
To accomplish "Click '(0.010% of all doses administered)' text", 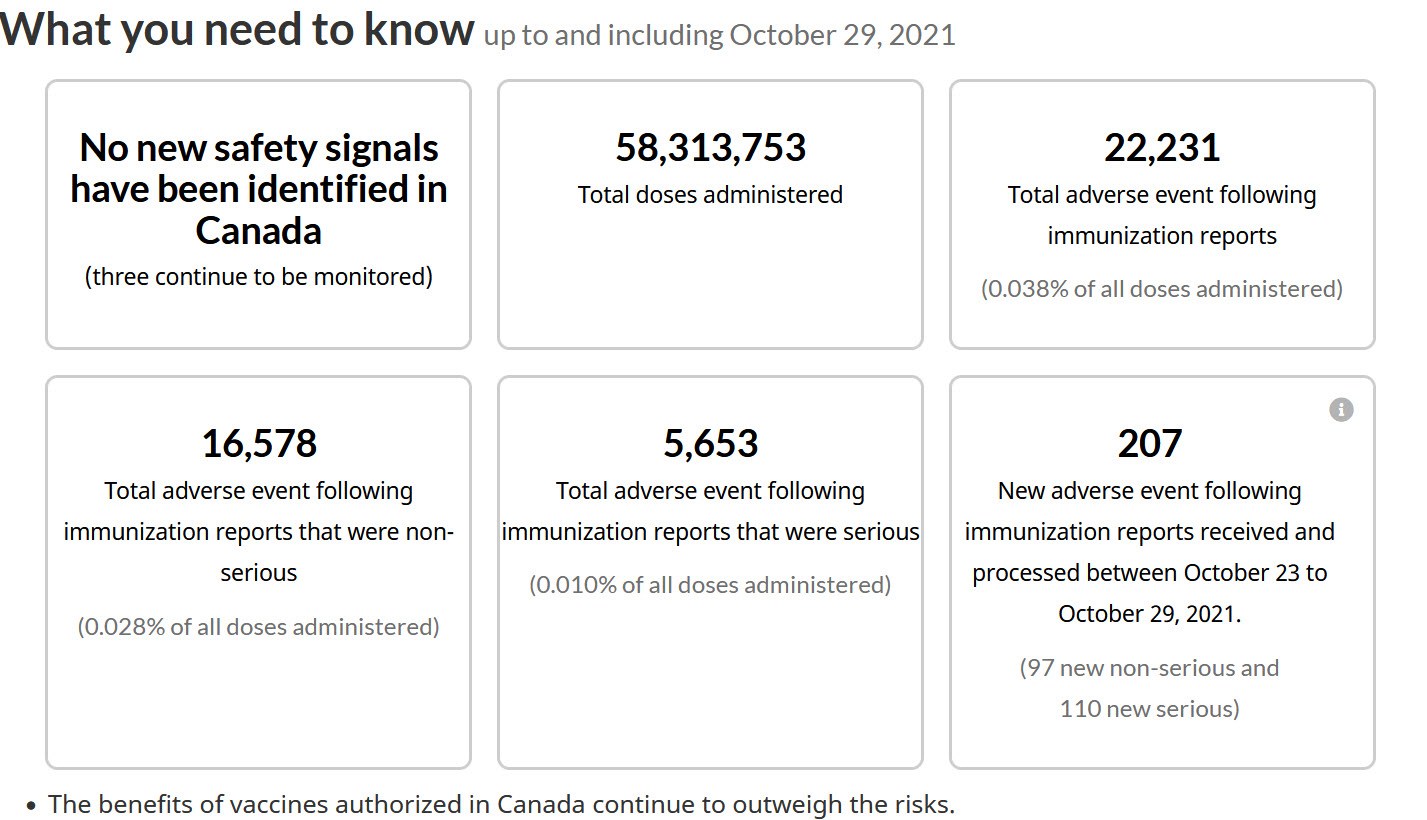I will pos(710,585).
